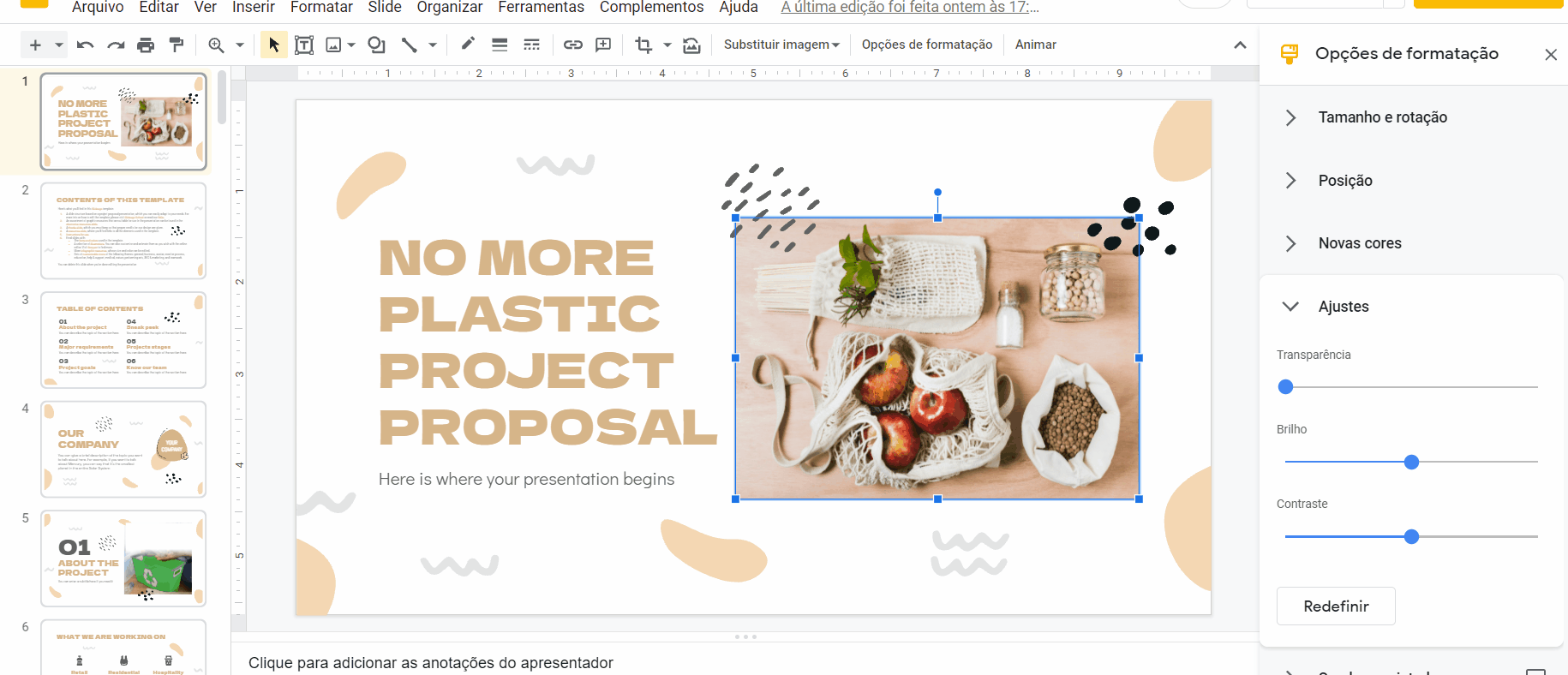This screenshot has width=1568, height=675.
Task: Open the line type dropdown arrow
Action: pos(433,45)
